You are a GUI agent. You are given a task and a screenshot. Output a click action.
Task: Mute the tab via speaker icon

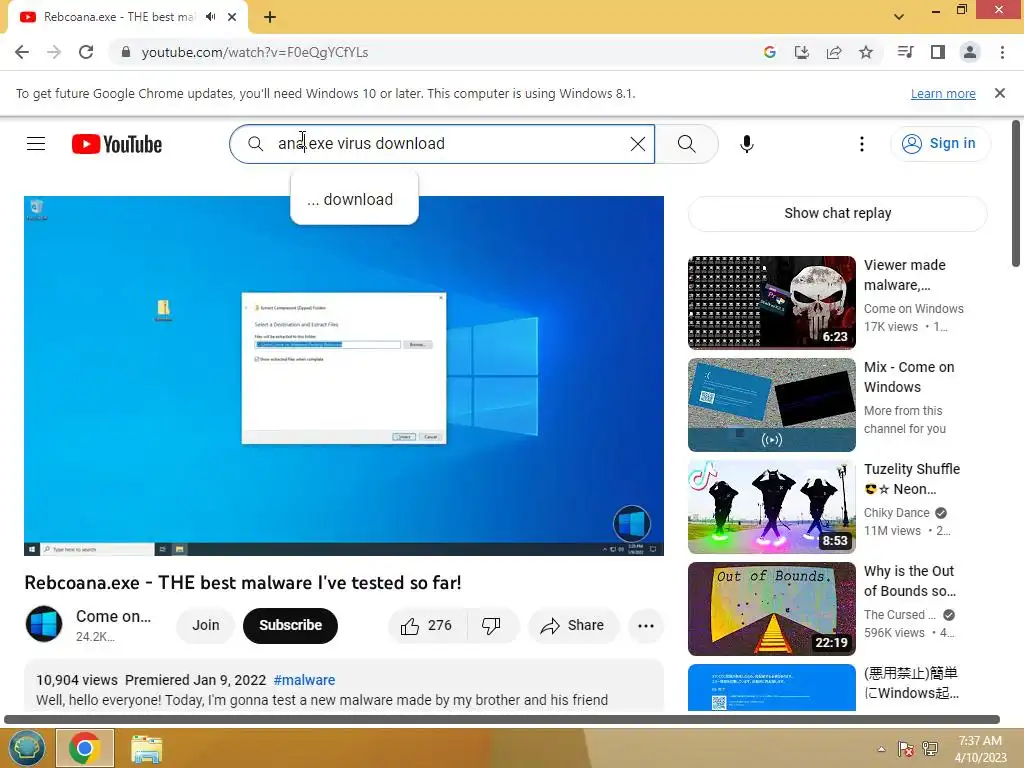(210, 17)
